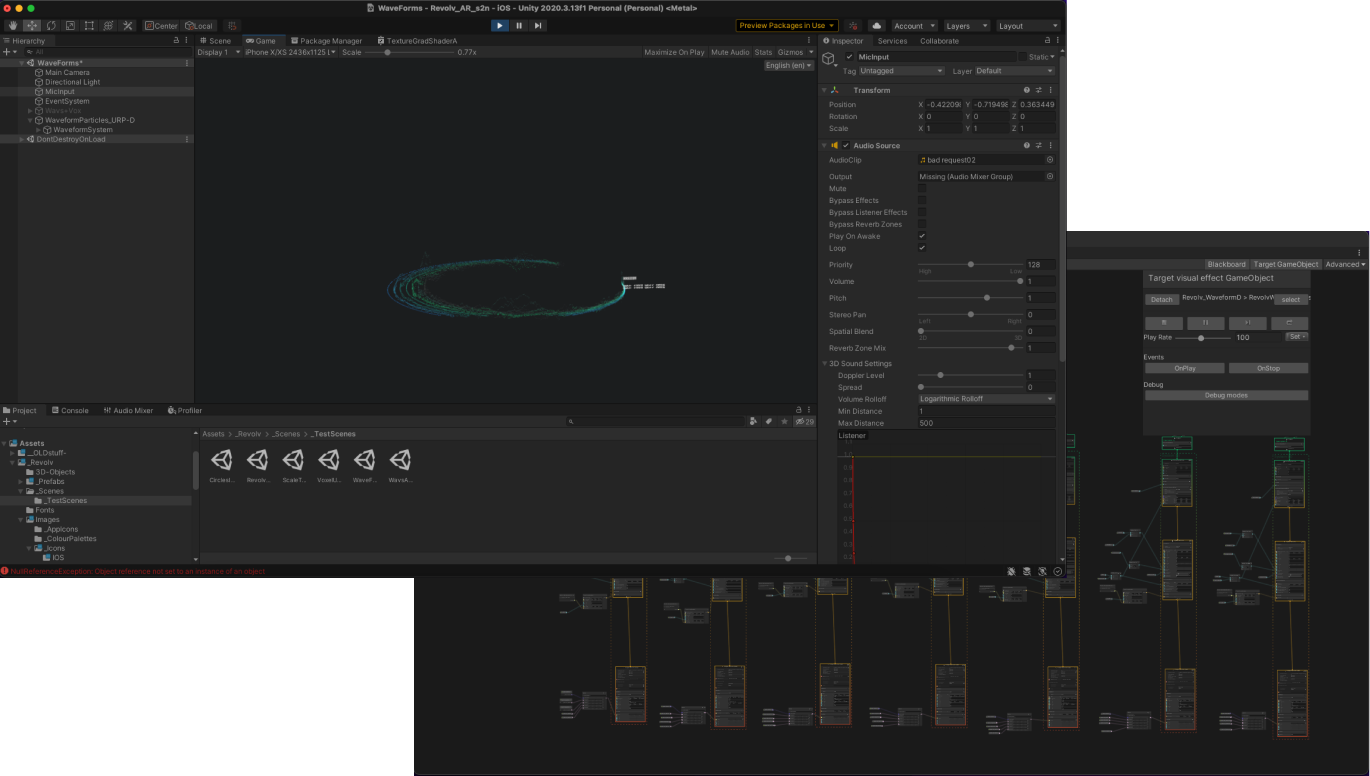Pause the game with the Pause button

tap(519, 25)
